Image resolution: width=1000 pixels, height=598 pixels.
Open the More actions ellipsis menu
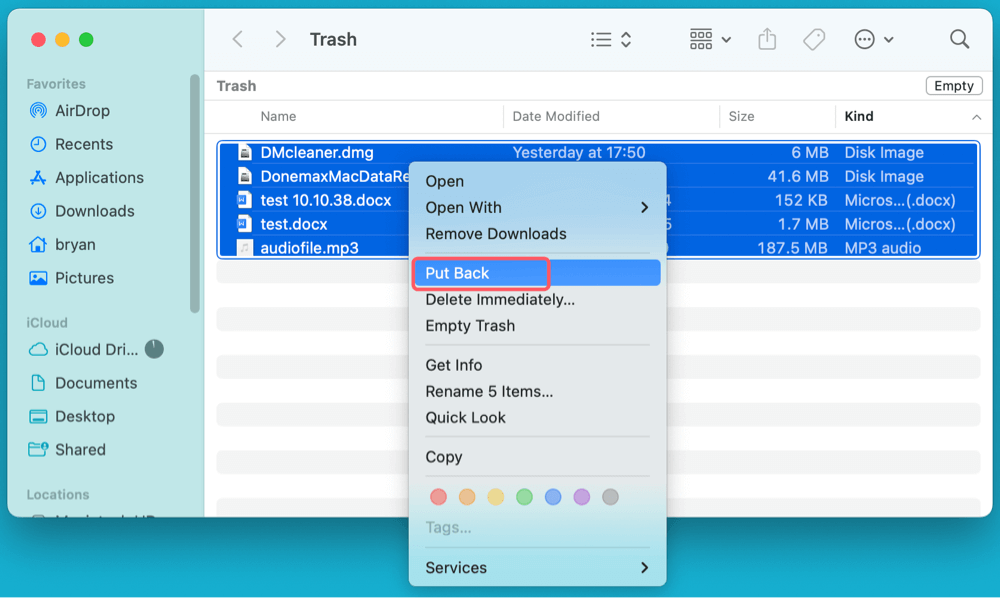[x=866, y=39]
